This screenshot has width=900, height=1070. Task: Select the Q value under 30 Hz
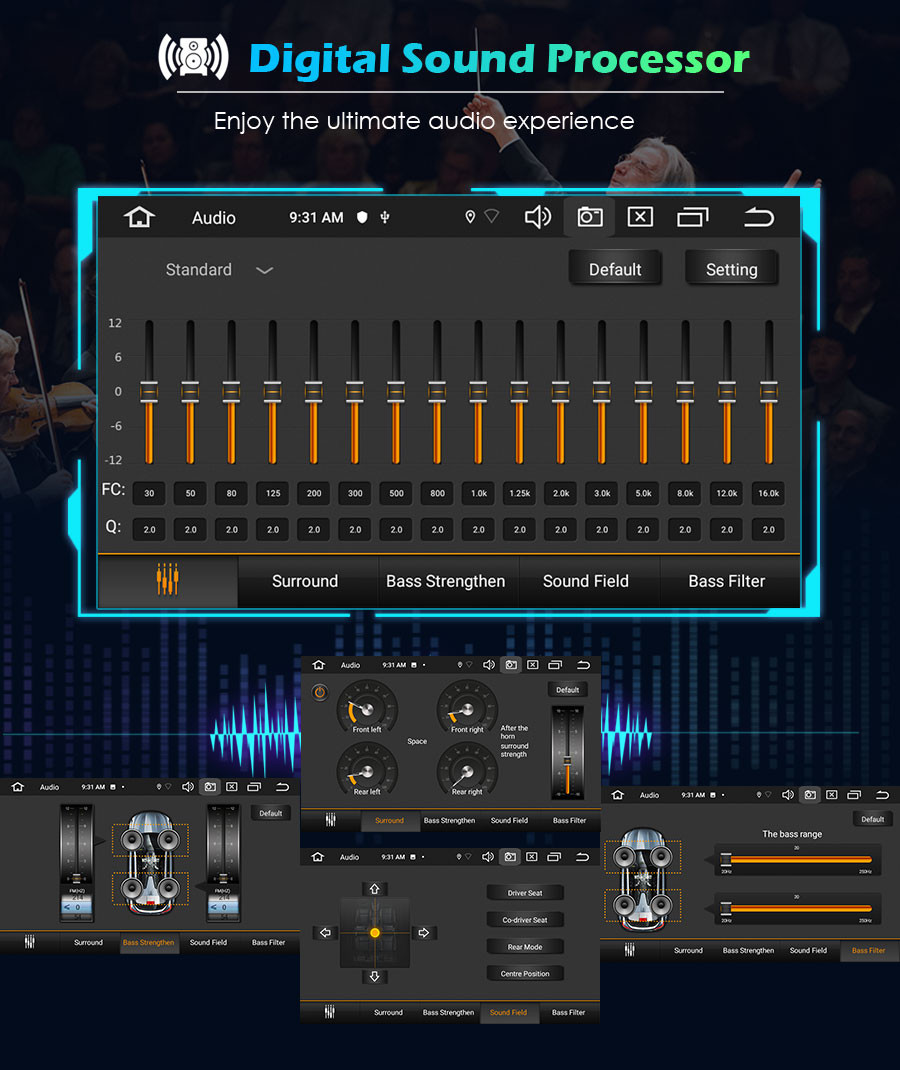149,529
